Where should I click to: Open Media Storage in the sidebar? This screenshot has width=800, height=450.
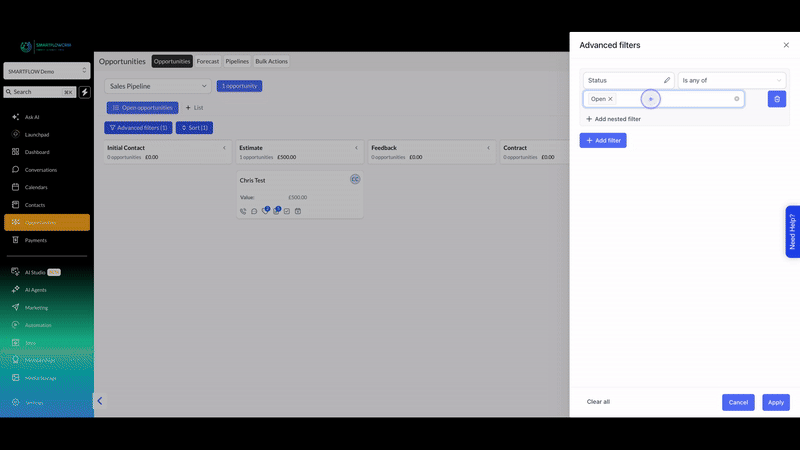pyautogui.click(x=40, y=378)
